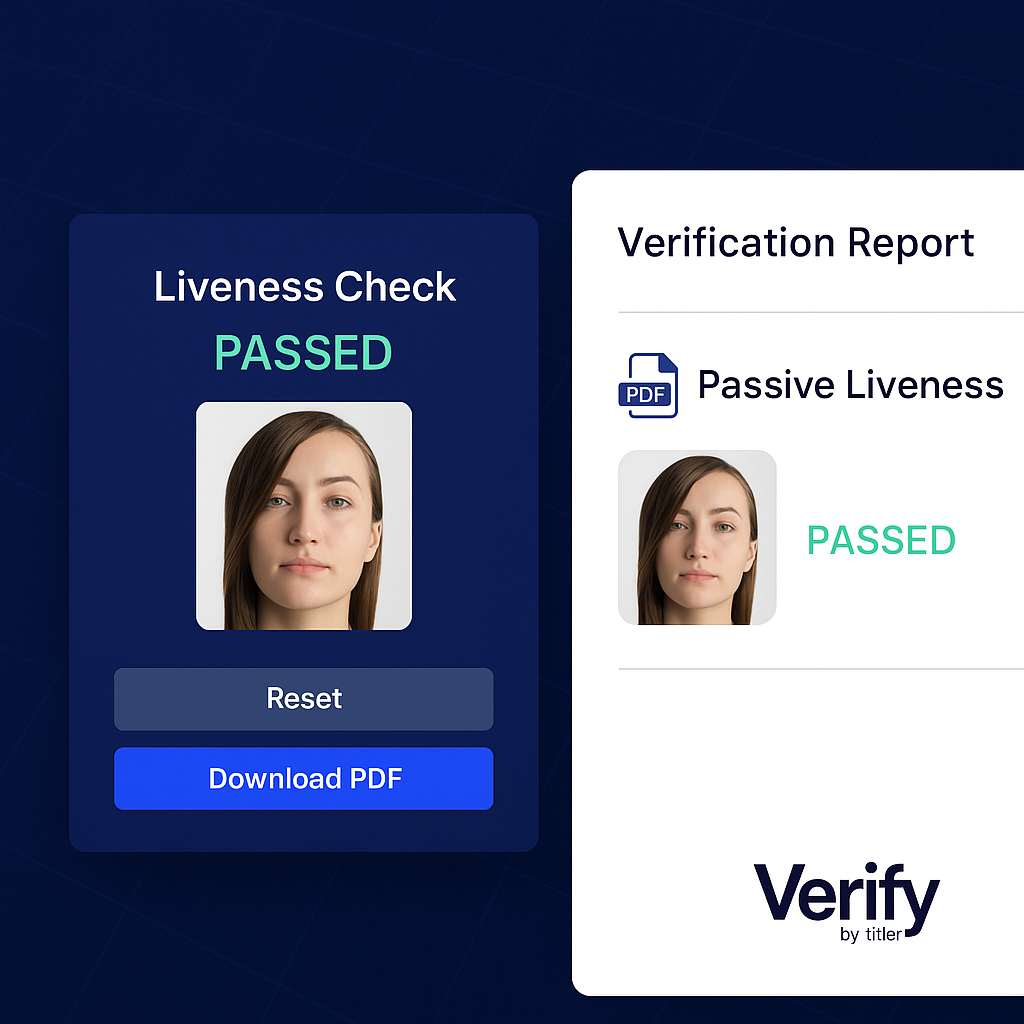
Task: Click green PASSED under Liveness Check heading
Action: click(303, 353)
